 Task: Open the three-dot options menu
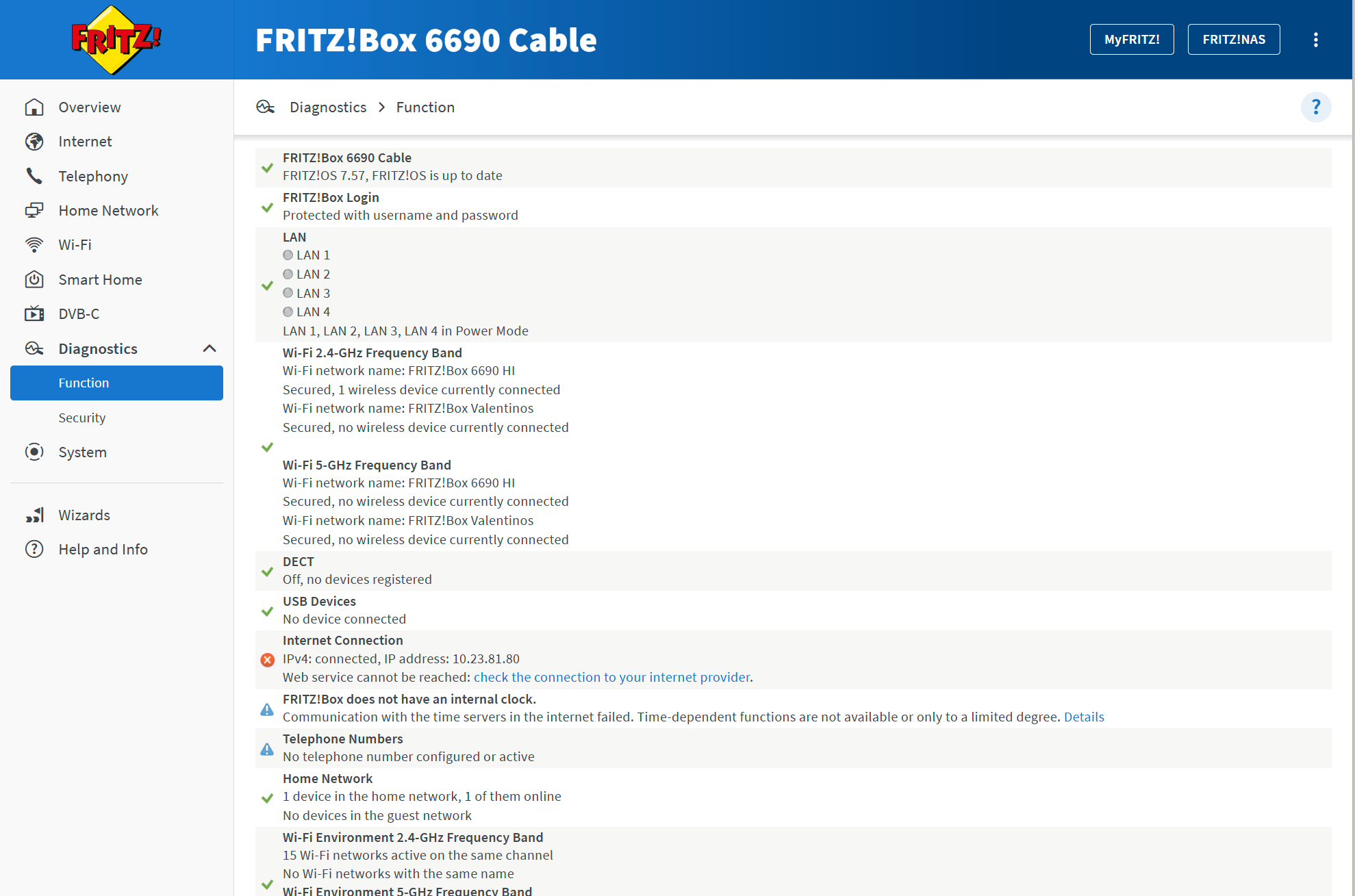click(1315, 40)
